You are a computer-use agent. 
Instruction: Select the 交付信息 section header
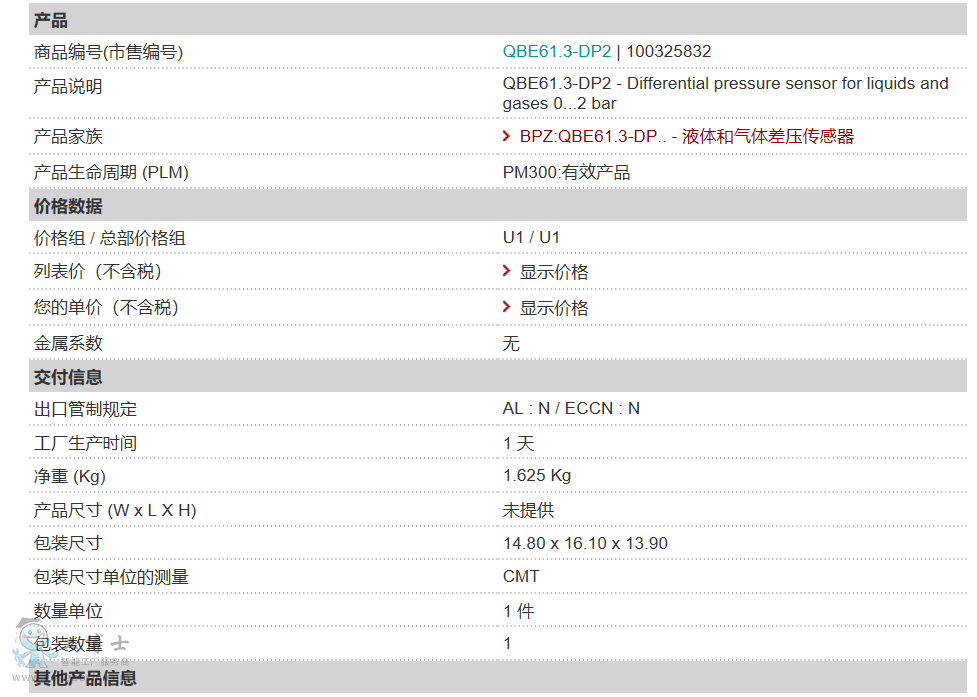pos(68,377)
